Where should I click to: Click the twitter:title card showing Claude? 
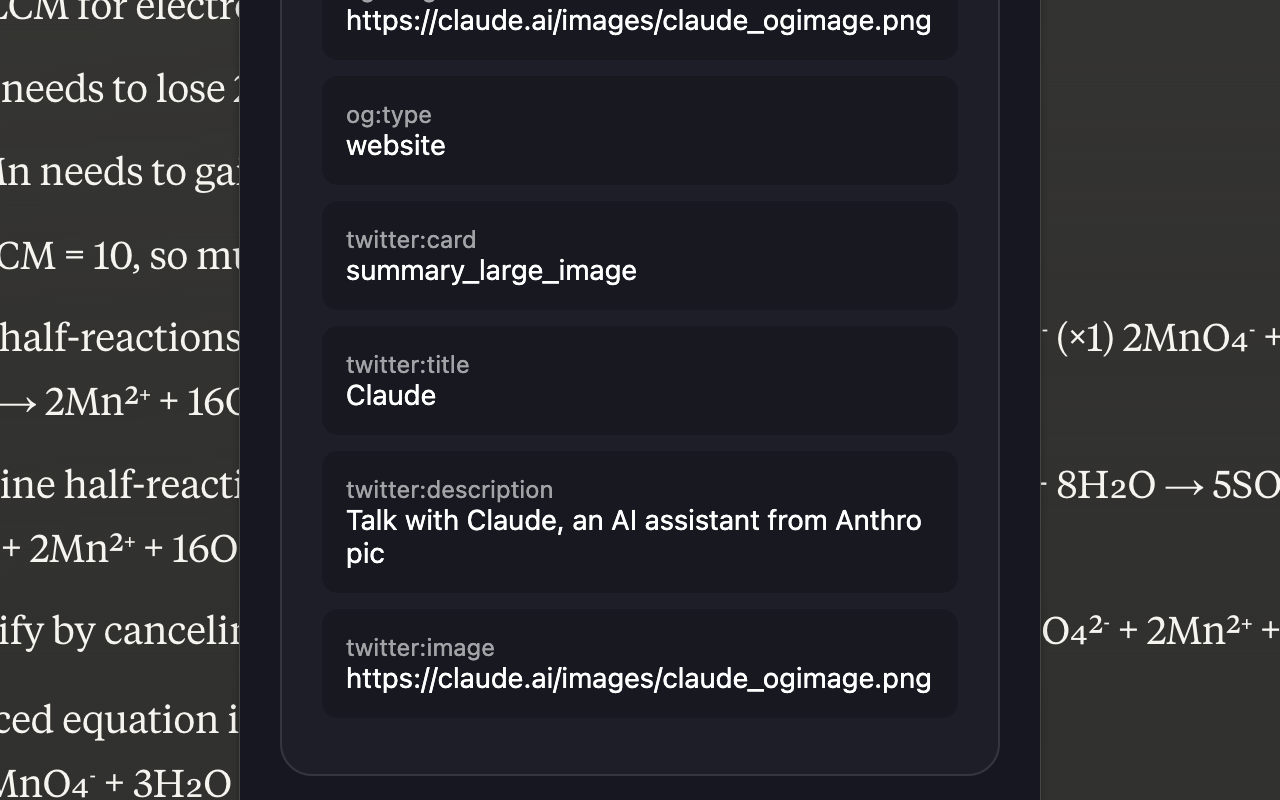click(638, 380)
